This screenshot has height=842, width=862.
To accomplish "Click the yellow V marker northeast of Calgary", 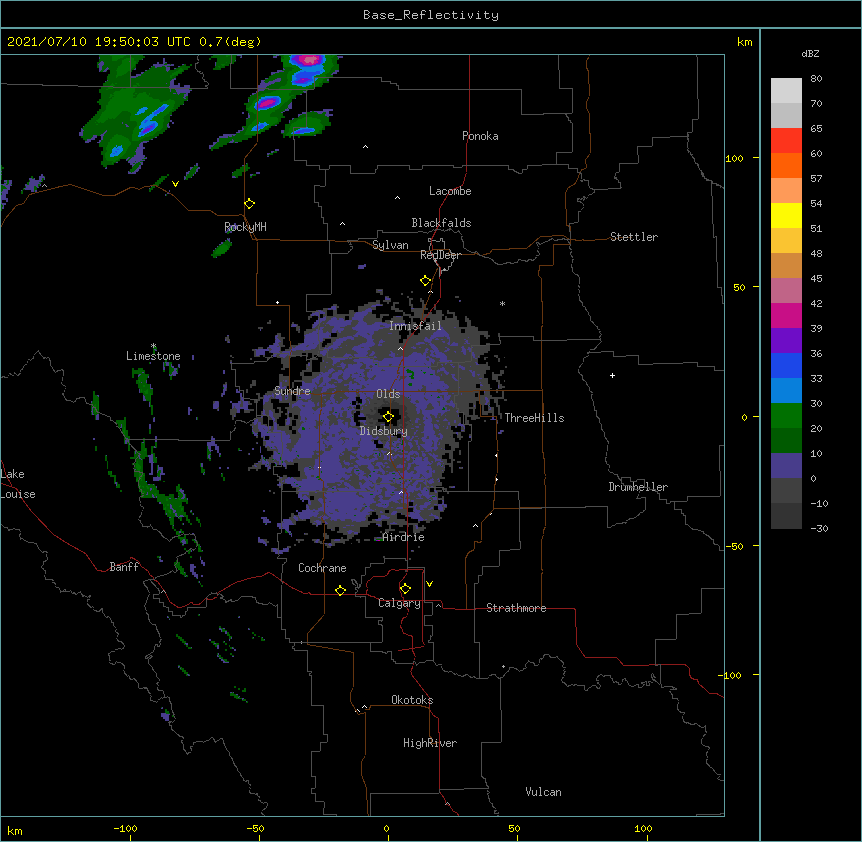I will tap(429, 584).
